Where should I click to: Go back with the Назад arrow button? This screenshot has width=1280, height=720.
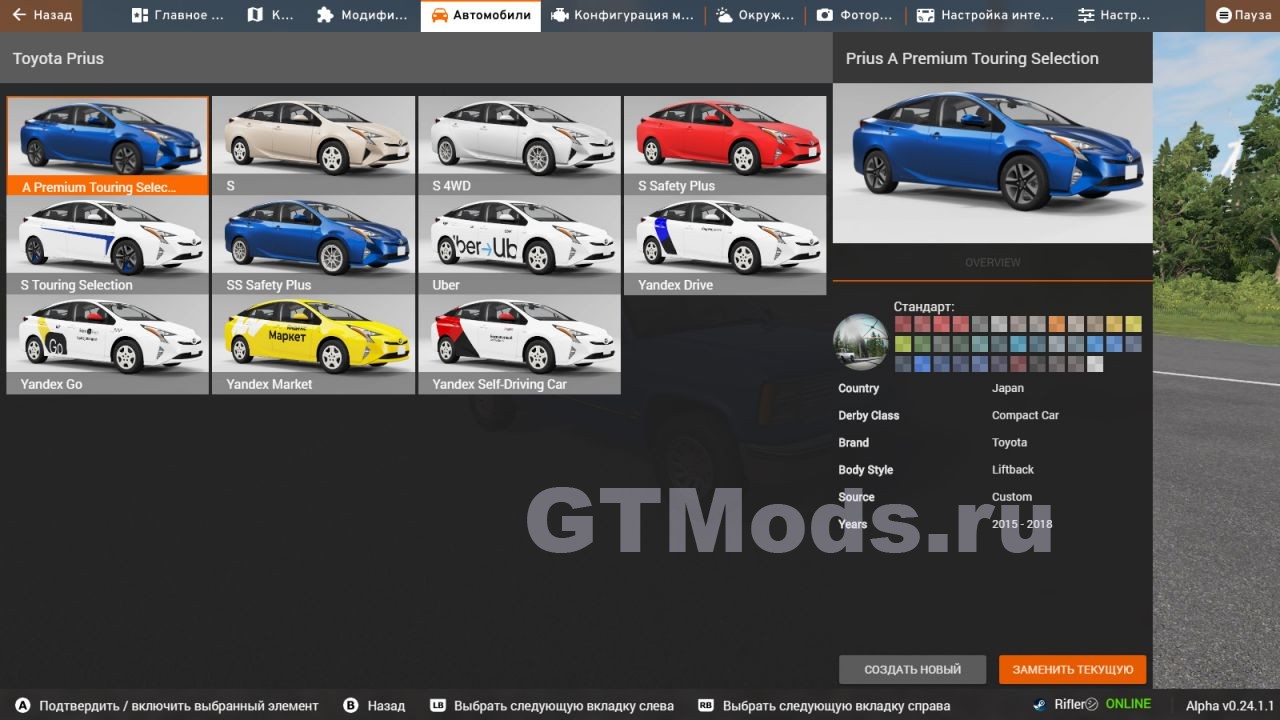pyautogui.click(x=42, y=15)
